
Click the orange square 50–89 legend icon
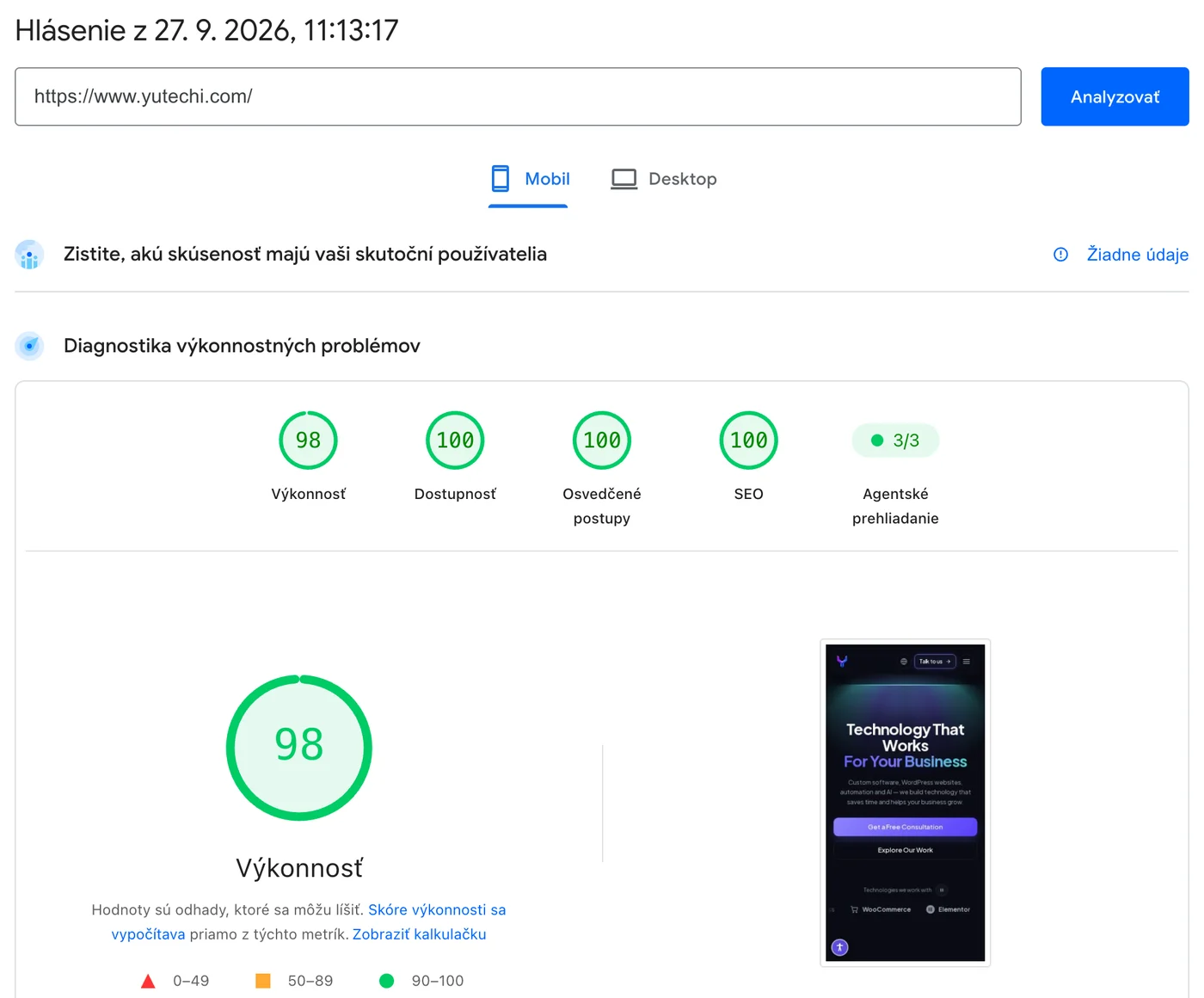pyautogui.click(x=263, y=981)
